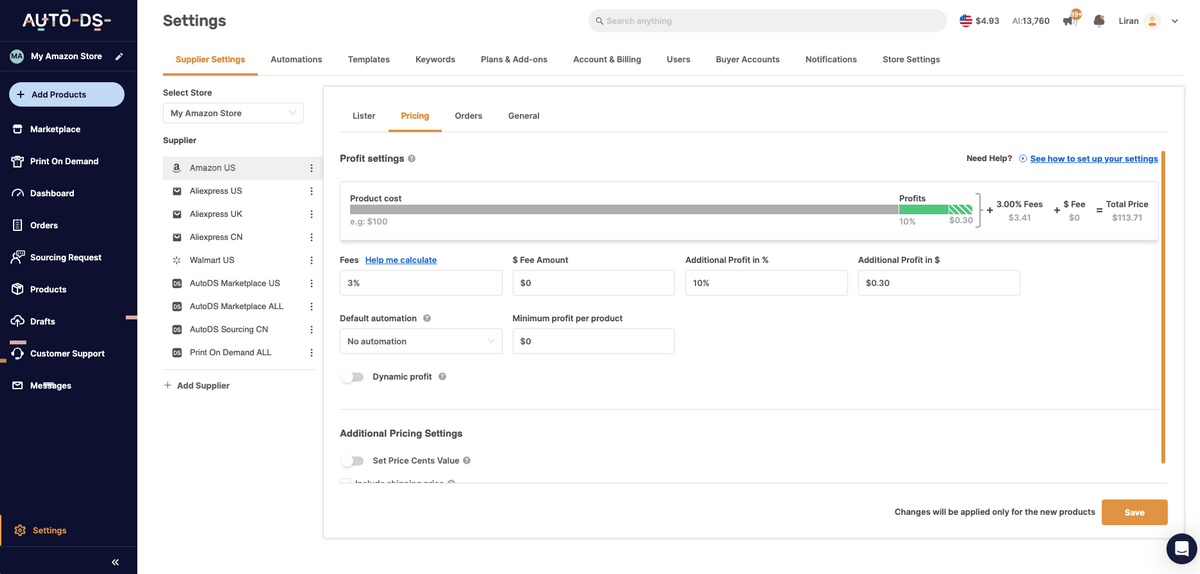Select the General sub-tab

point(524,116)
